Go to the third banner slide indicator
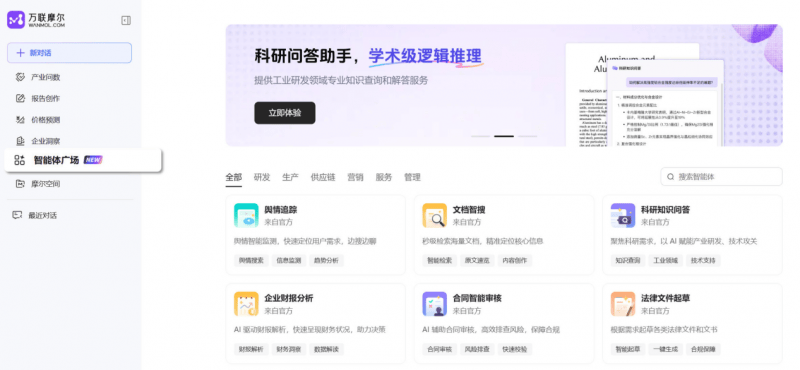The image size is (800, 370). (x=528, y=136)
